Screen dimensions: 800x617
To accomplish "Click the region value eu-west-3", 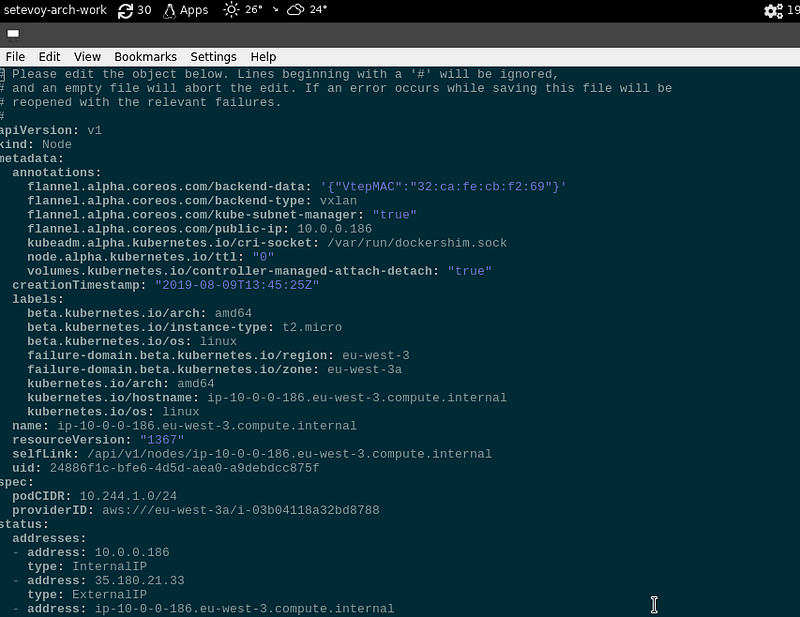I will tap(376, 356).
